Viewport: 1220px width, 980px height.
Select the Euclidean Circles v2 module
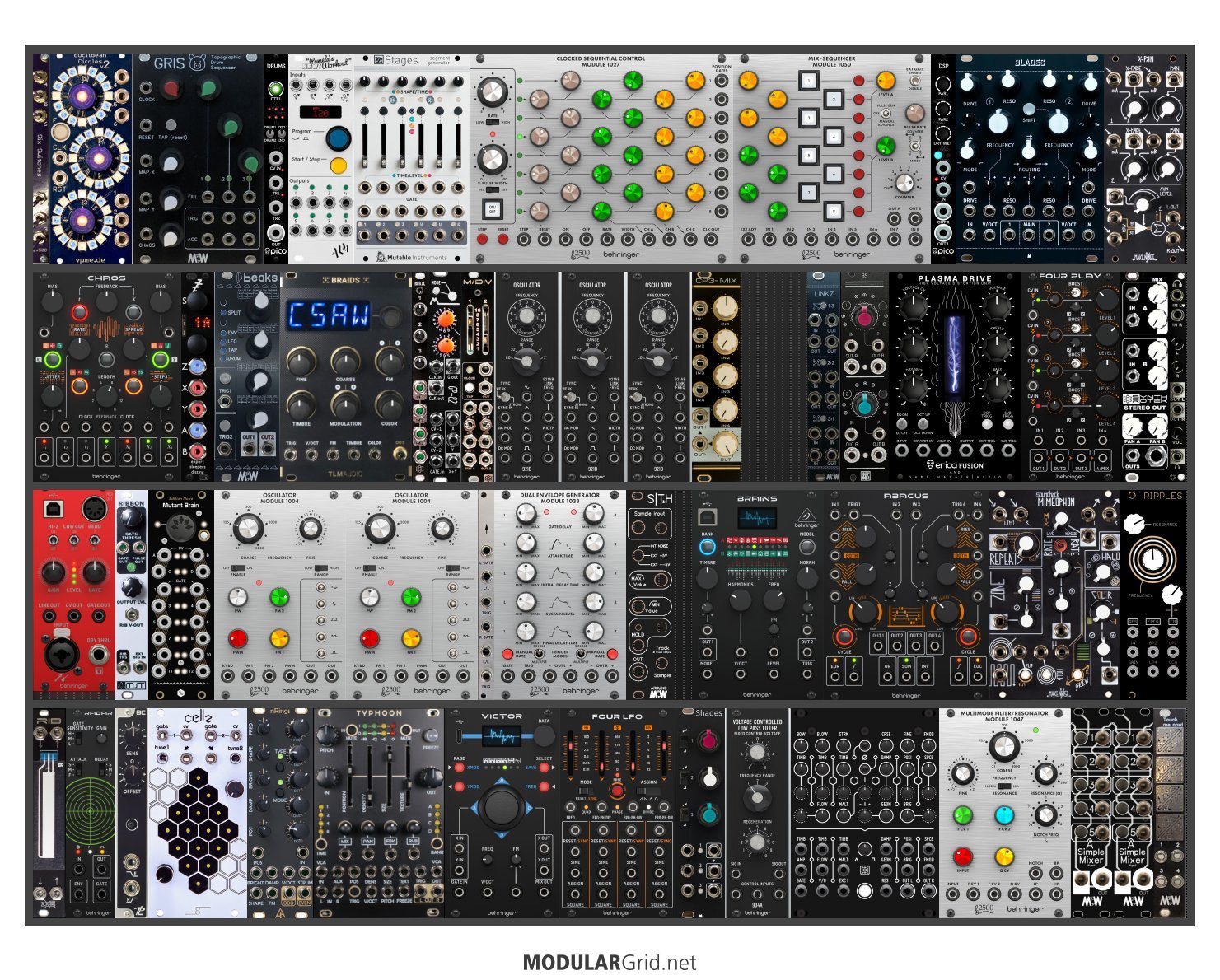pos(91,158)
